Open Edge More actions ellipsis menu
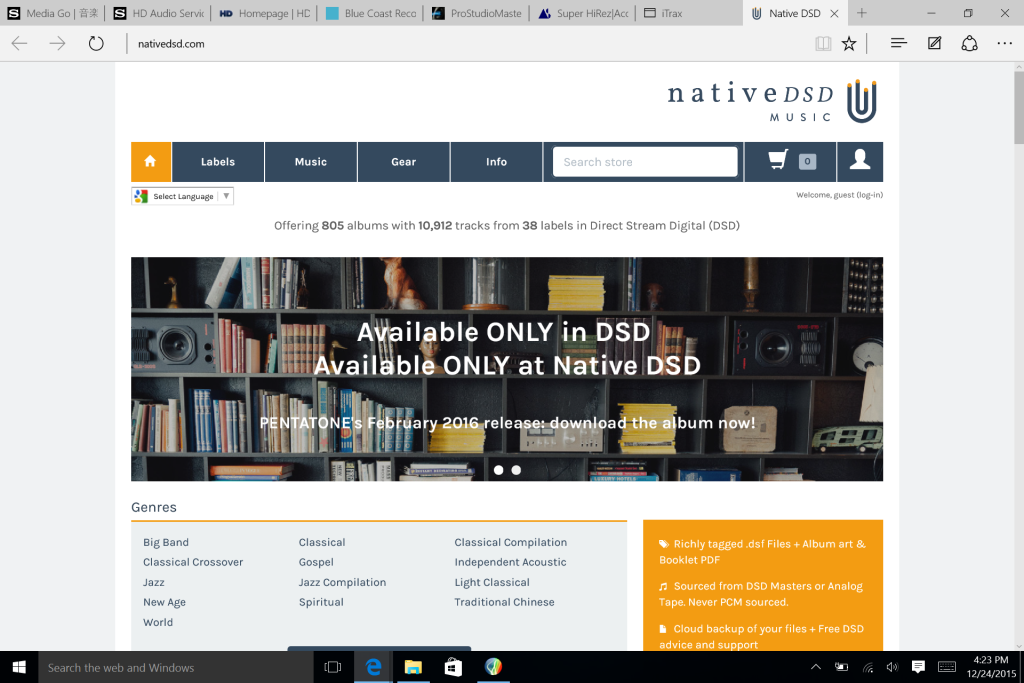Image resolution: width=1024 pixels, height=683 pixels. click(x=1004, y=43)
